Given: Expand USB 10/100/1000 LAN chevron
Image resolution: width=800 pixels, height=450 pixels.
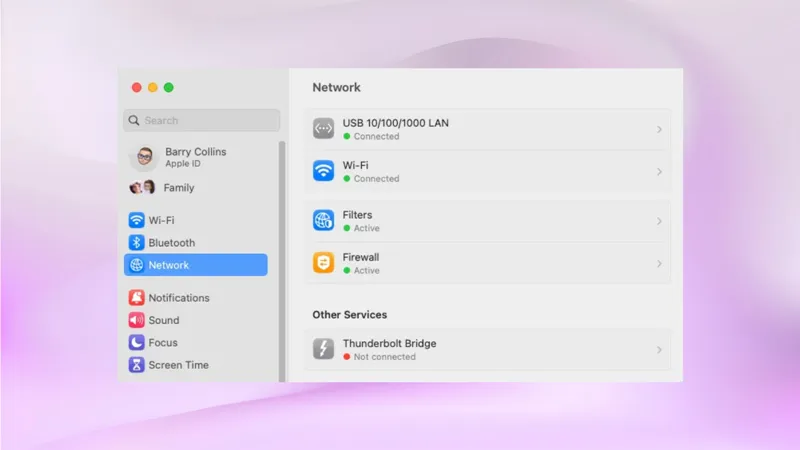Looking at the screenshot, I should pos(659,130).
